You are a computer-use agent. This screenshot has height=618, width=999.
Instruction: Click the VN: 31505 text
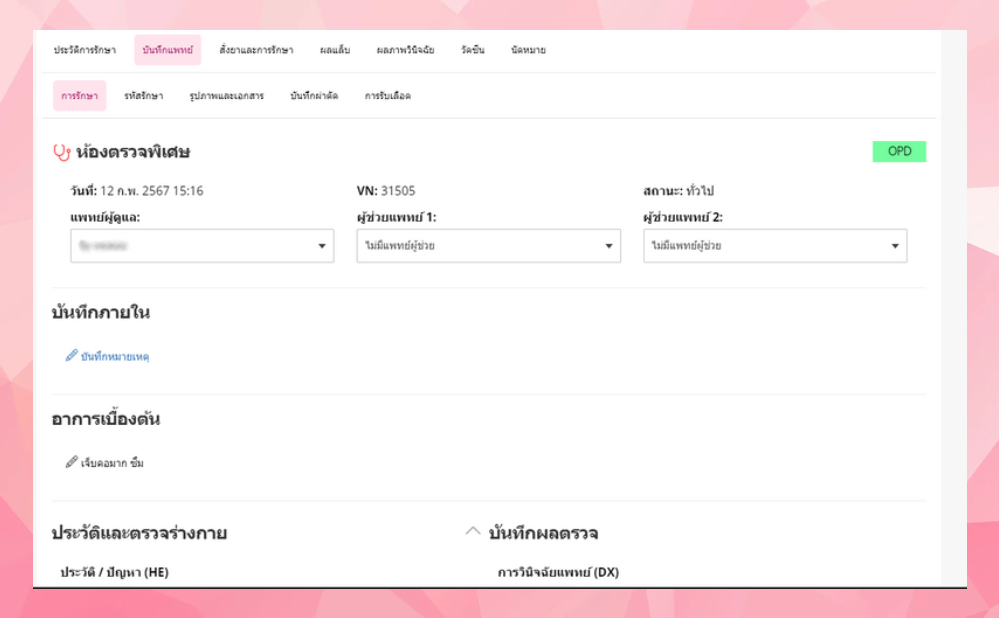pos(386,190)
